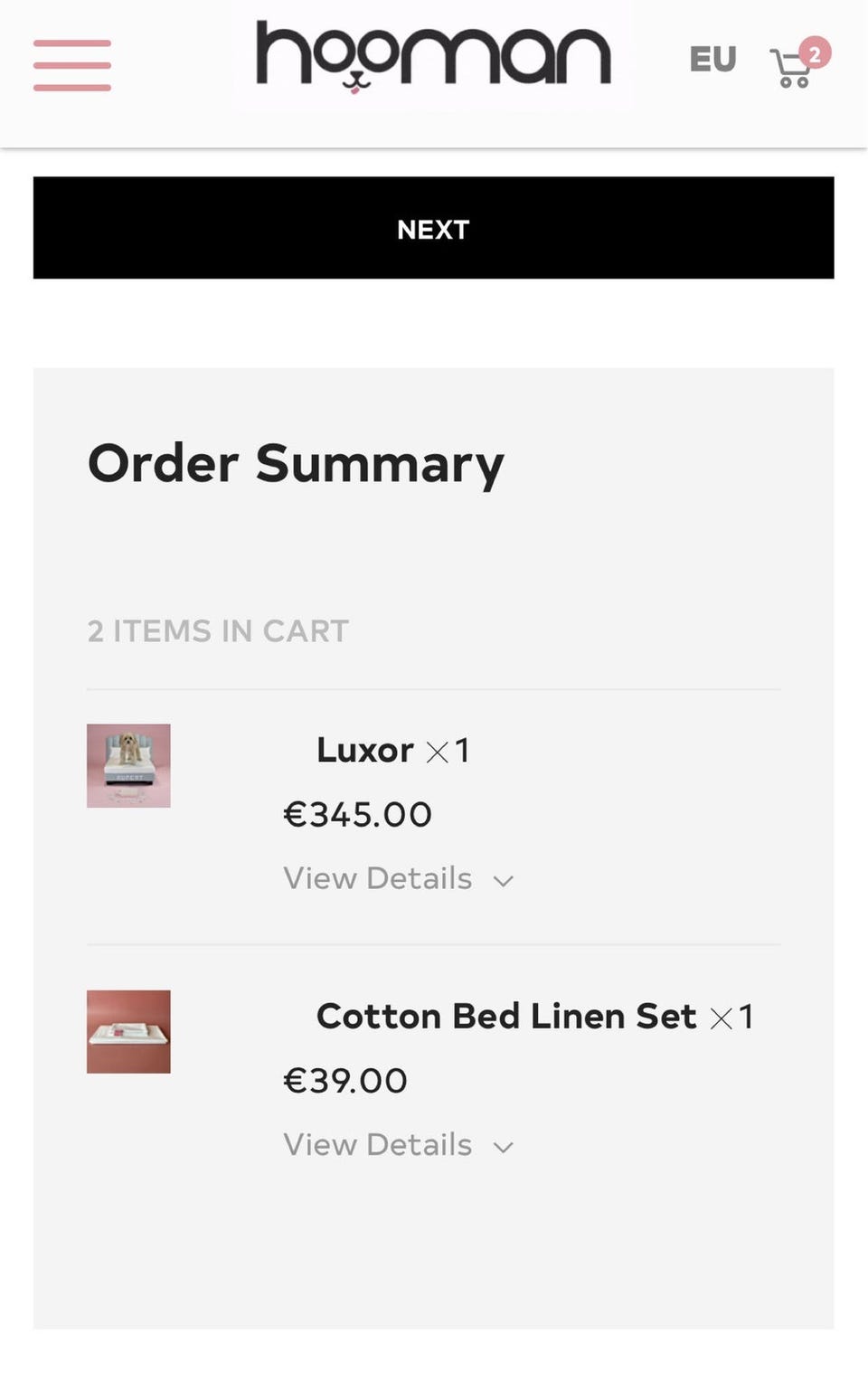Select the 2 ITEMS IN CART label

click(x=218, y=631)
